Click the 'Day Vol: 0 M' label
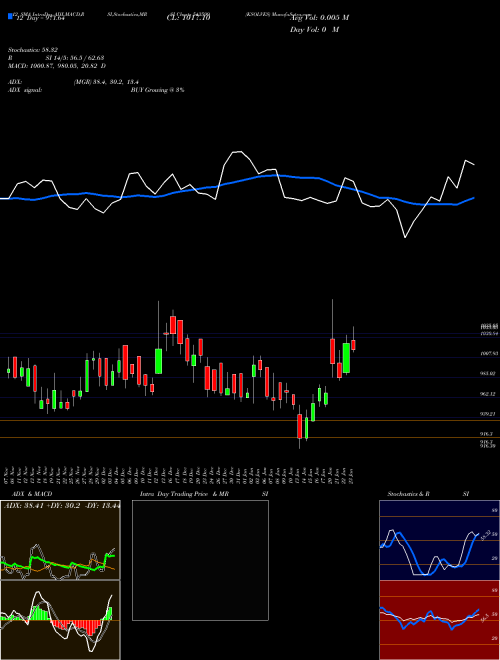Screen dimensions: 500x660 pyautogui.click(x=314, y=30)
